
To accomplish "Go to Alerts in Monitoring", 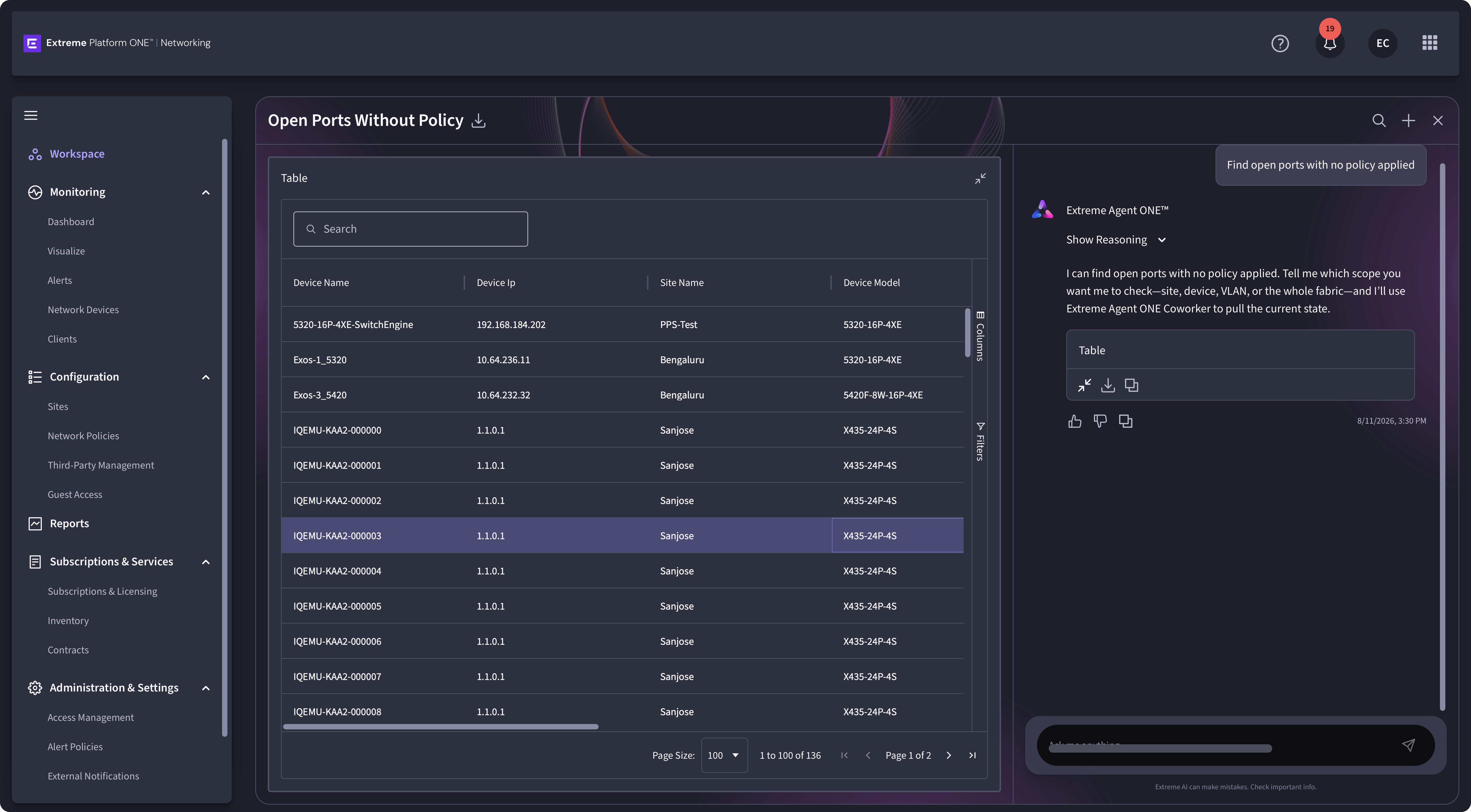I will 60,280.
